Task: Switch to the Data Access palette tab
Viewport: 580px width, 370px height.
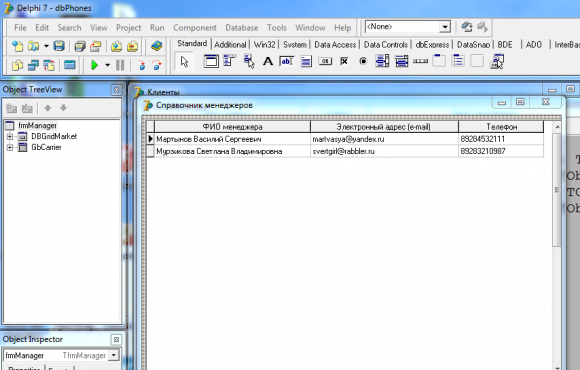Action: (x=335, y=45)
